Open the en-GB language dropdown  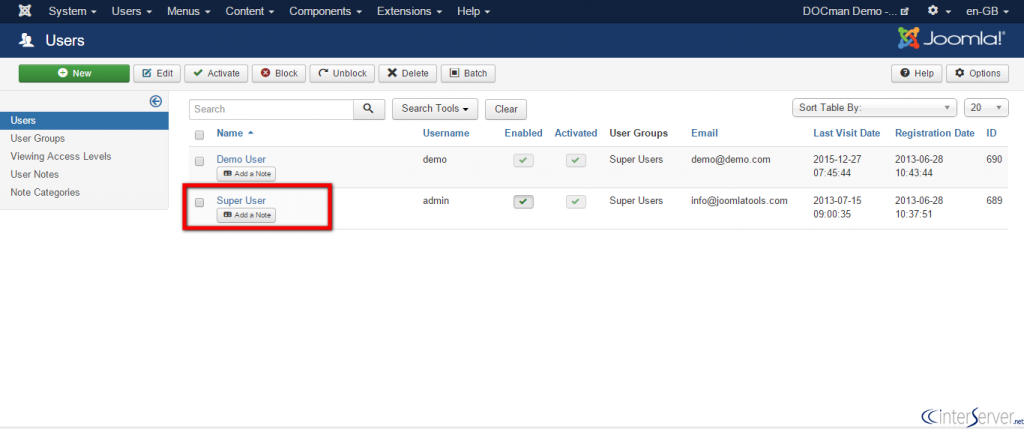[x=987, y=11]
